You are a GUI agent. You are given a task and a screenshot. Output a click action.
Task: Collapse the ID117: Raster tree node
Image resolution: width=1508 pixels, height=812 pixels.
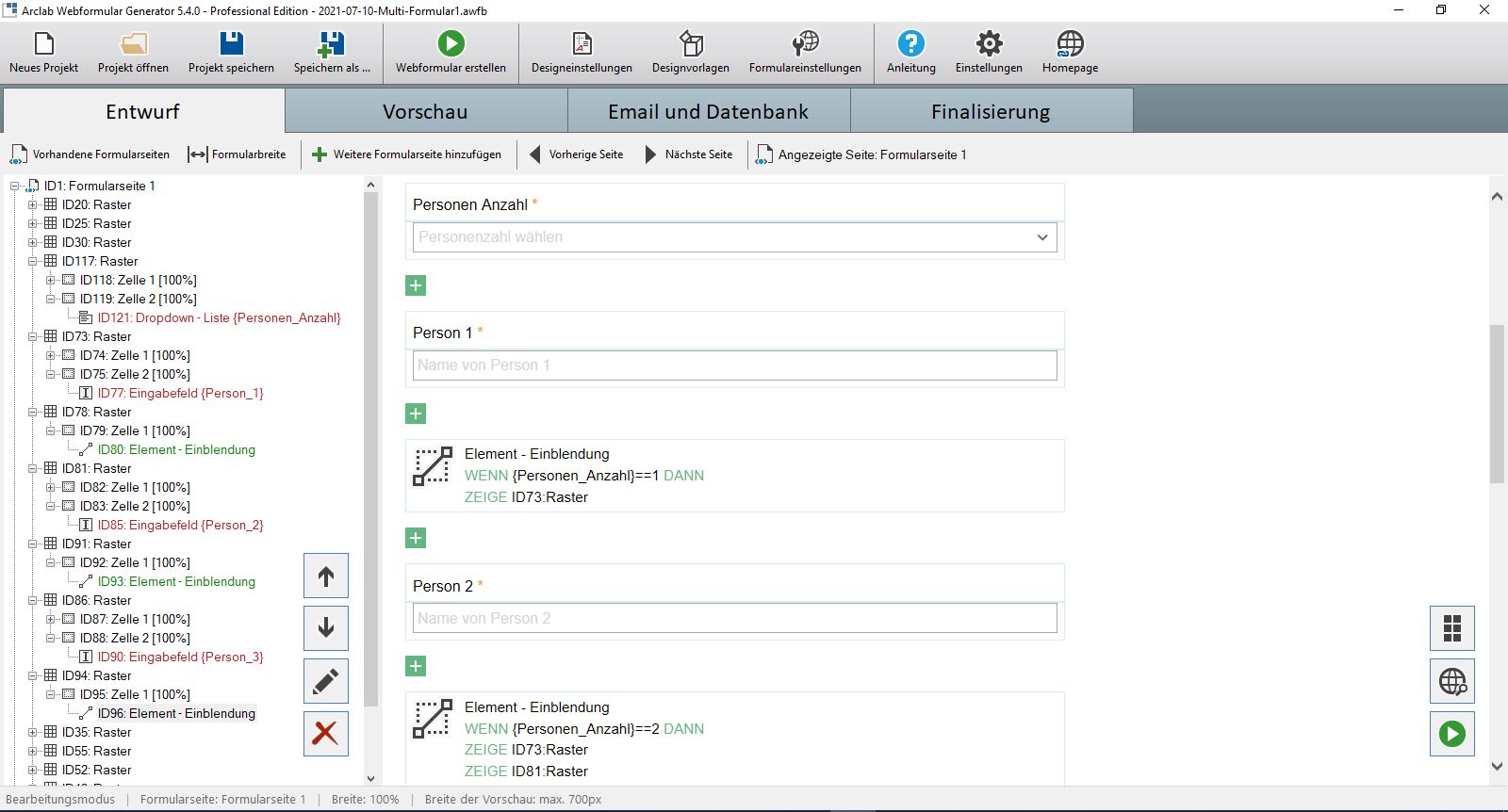click(33, 261)
